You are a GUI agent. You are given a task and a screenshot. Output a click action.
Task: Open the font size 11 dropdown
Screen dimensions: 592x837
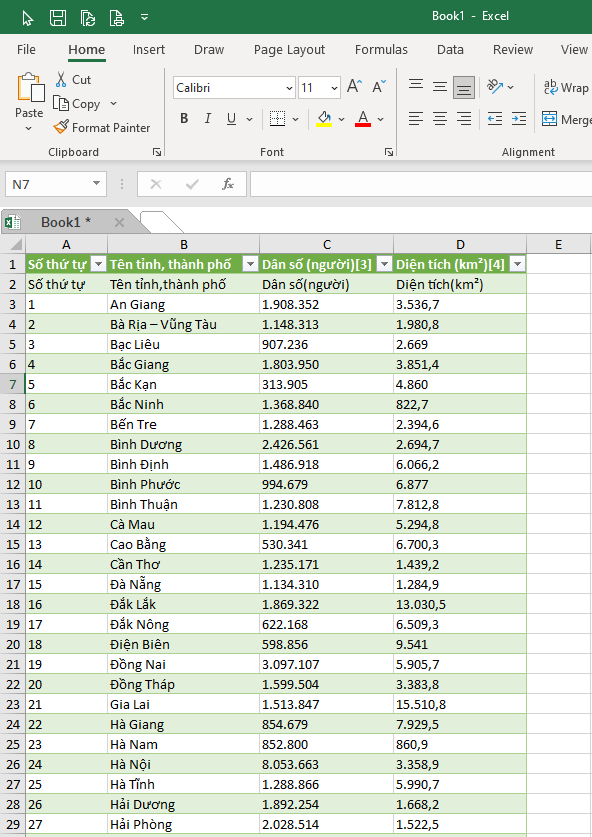(334, 88)
